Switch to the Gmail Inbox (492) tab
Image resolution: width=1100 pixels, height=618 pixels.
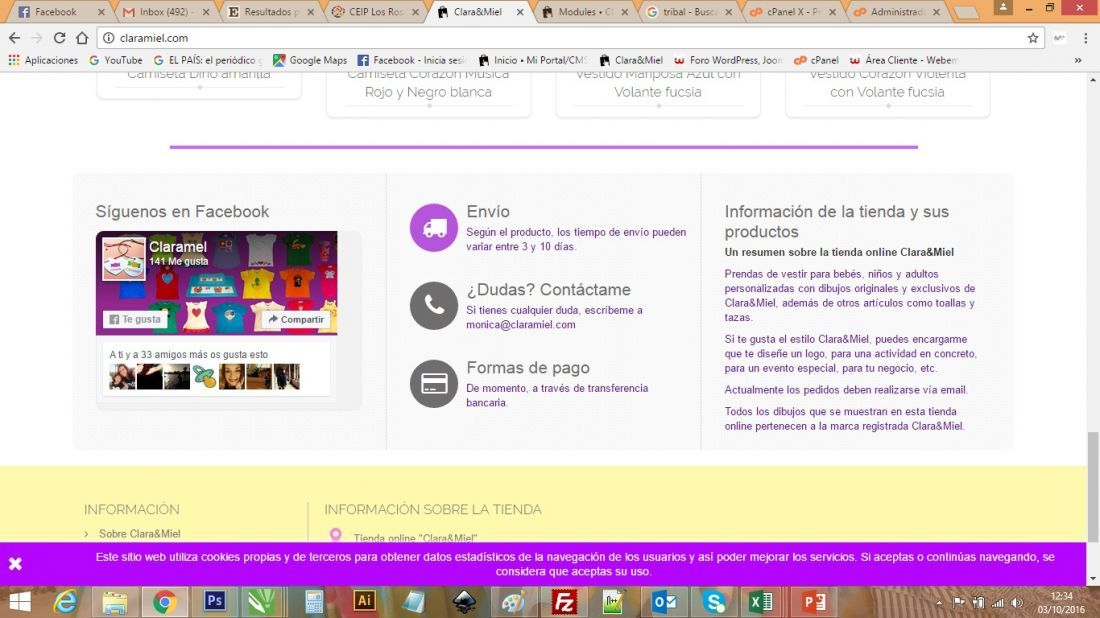(x=165, y=12)
